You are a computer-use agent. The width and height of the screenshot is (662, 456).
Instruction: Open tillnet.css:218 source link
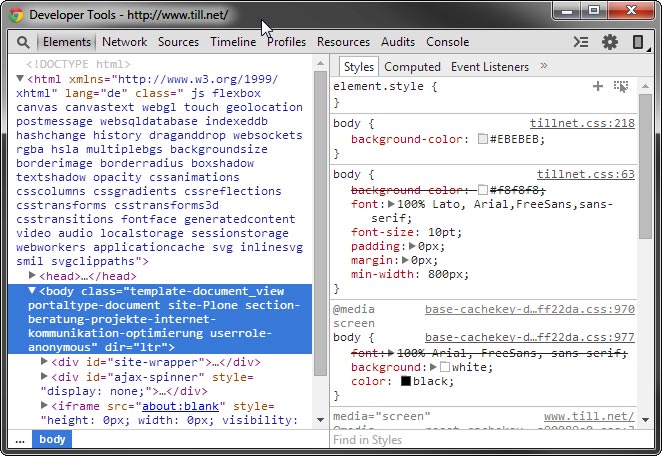tap(582, 123)
